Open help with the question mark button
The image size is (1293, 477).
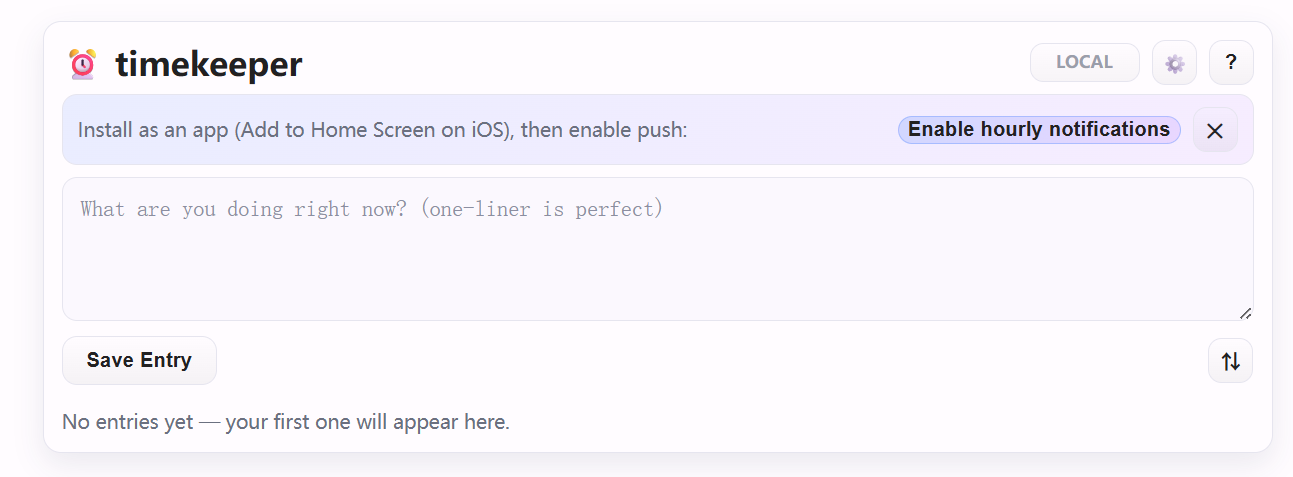pos(1231,63)
